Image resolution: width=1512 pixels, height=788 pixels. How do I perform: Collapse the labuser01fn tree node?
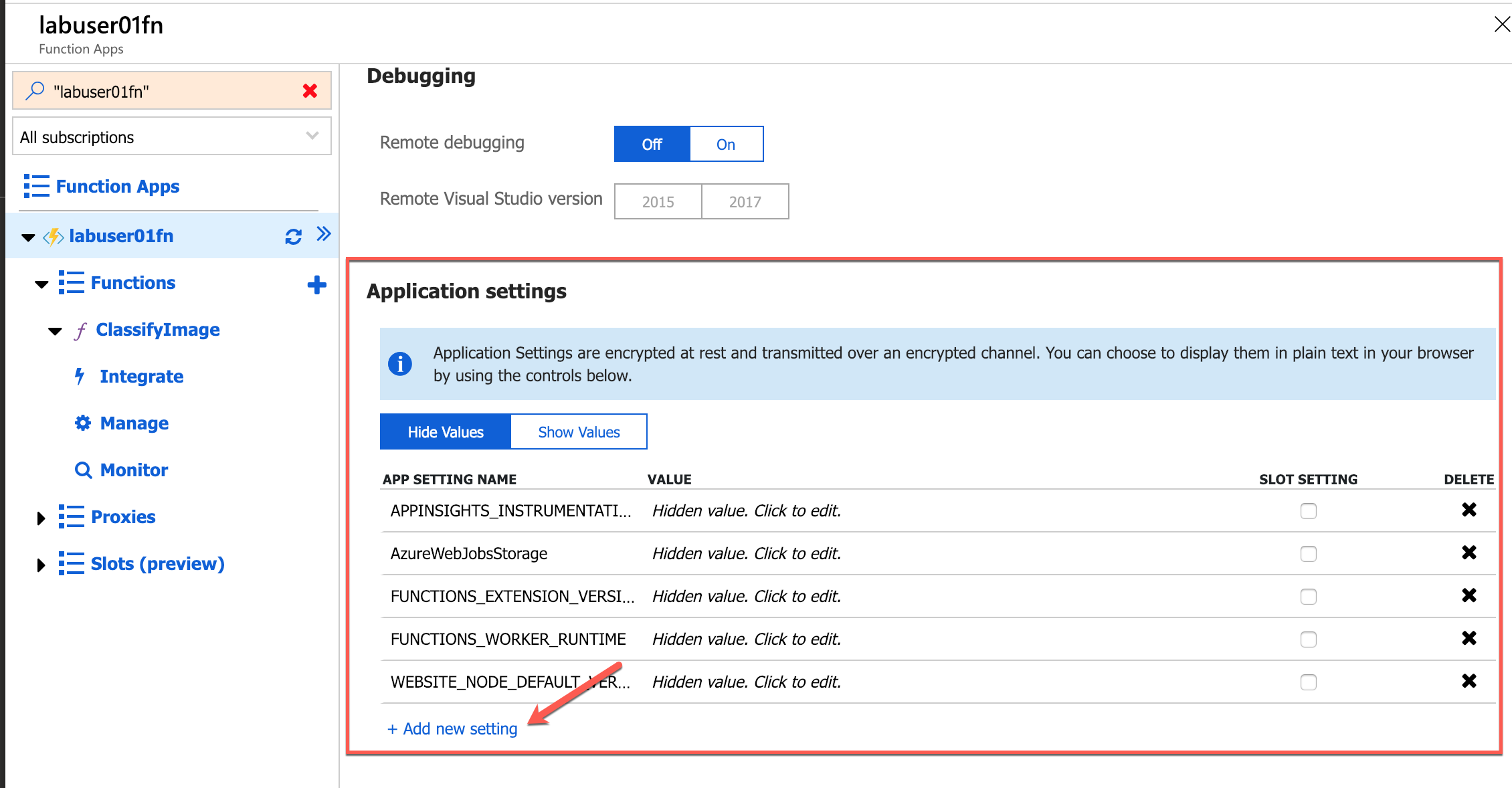[28, 237]
